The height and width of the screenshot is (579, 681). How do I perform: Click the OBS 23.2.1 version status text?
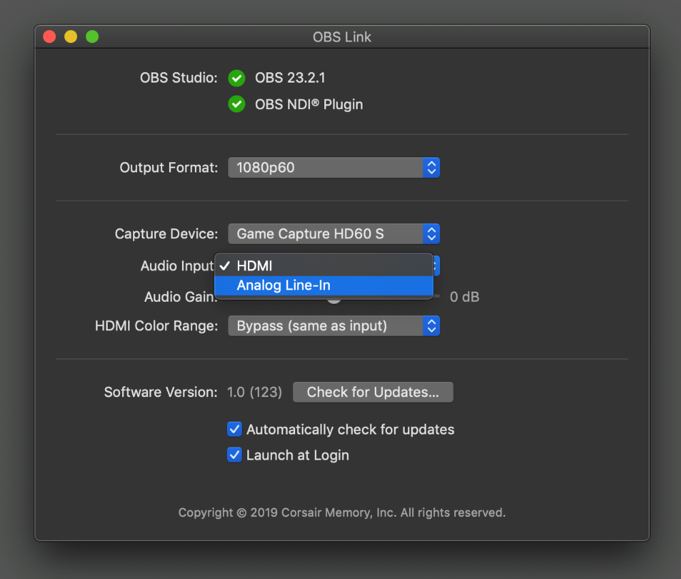(x=290, y=78)
